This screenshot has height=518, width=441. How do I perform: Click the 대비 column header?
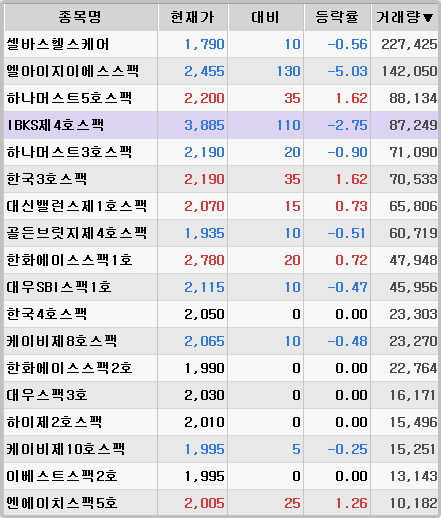pyautogui.click(x=266, y=17)
